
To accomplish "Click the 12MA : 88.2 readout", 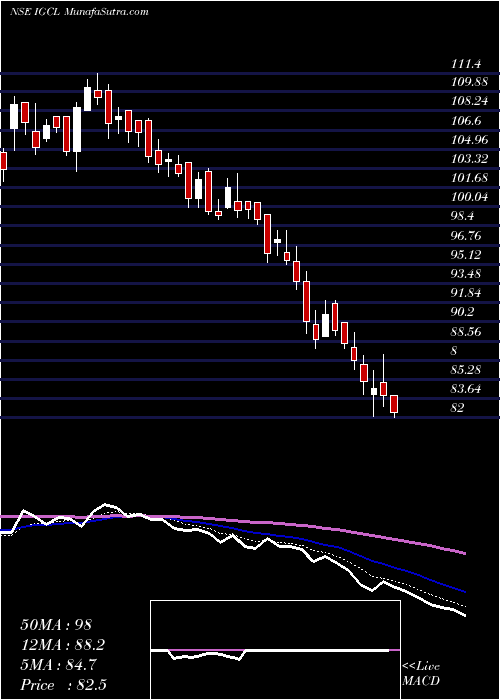I will point(63,645).
